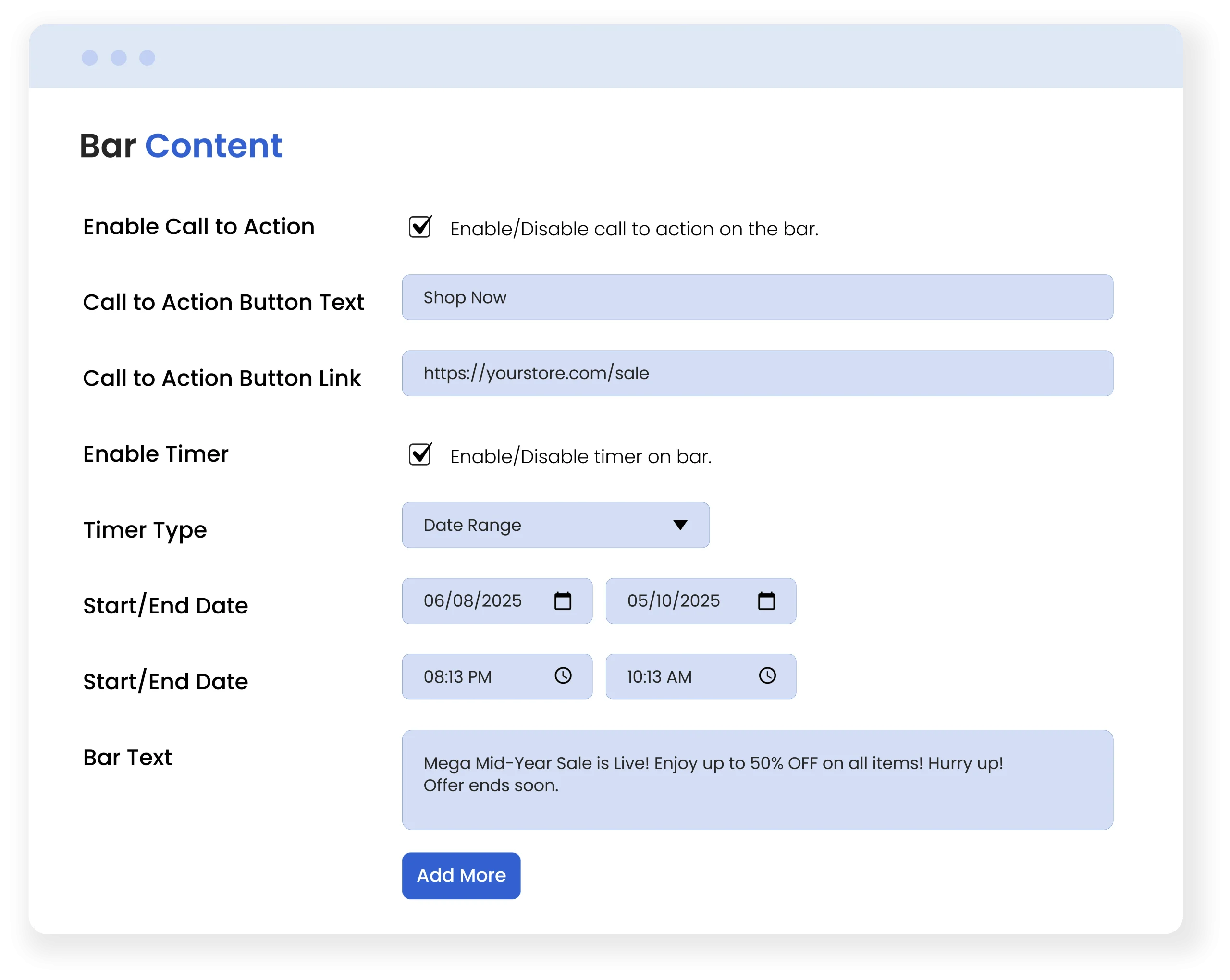Focus the button link URL field
1230x980 pixels.
[757, 373]
